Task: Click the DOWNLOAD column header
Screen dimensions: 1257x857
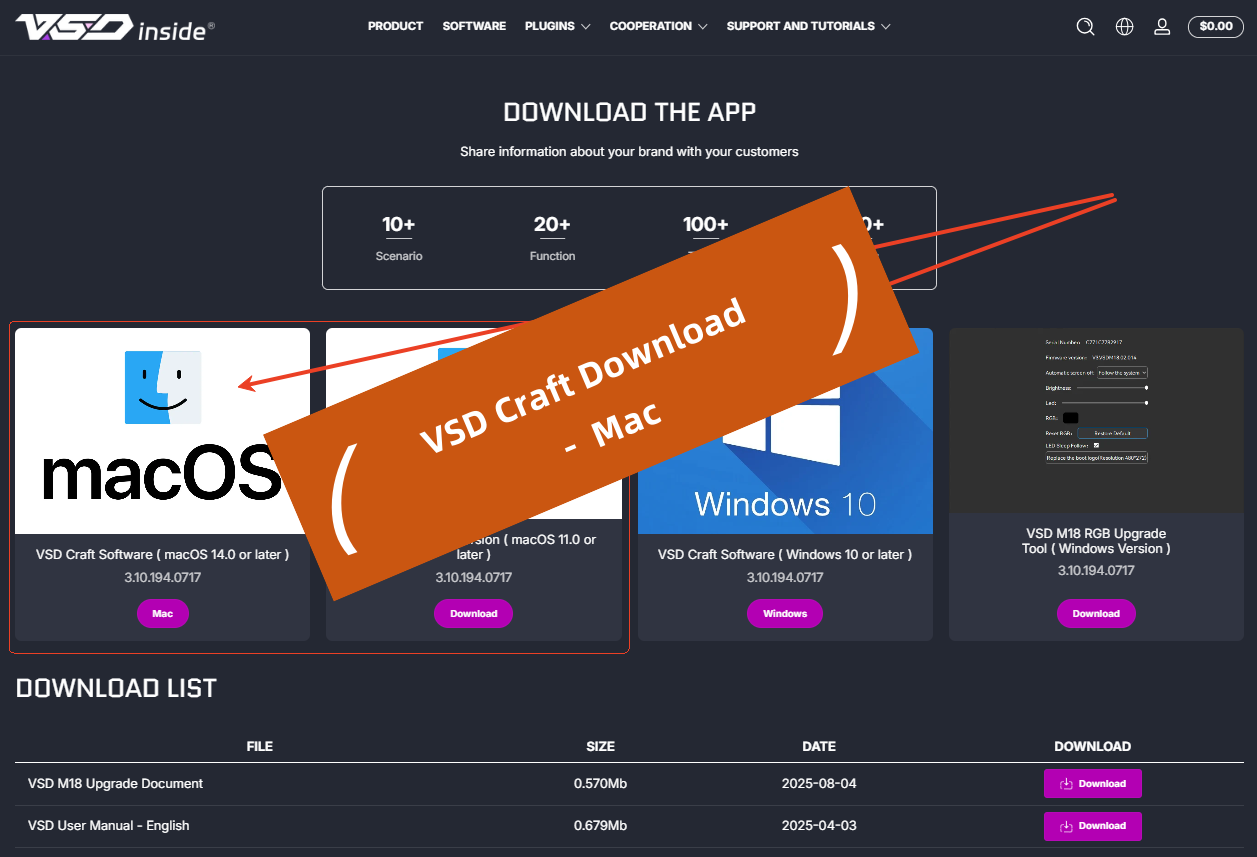Action: [1093, 746]
